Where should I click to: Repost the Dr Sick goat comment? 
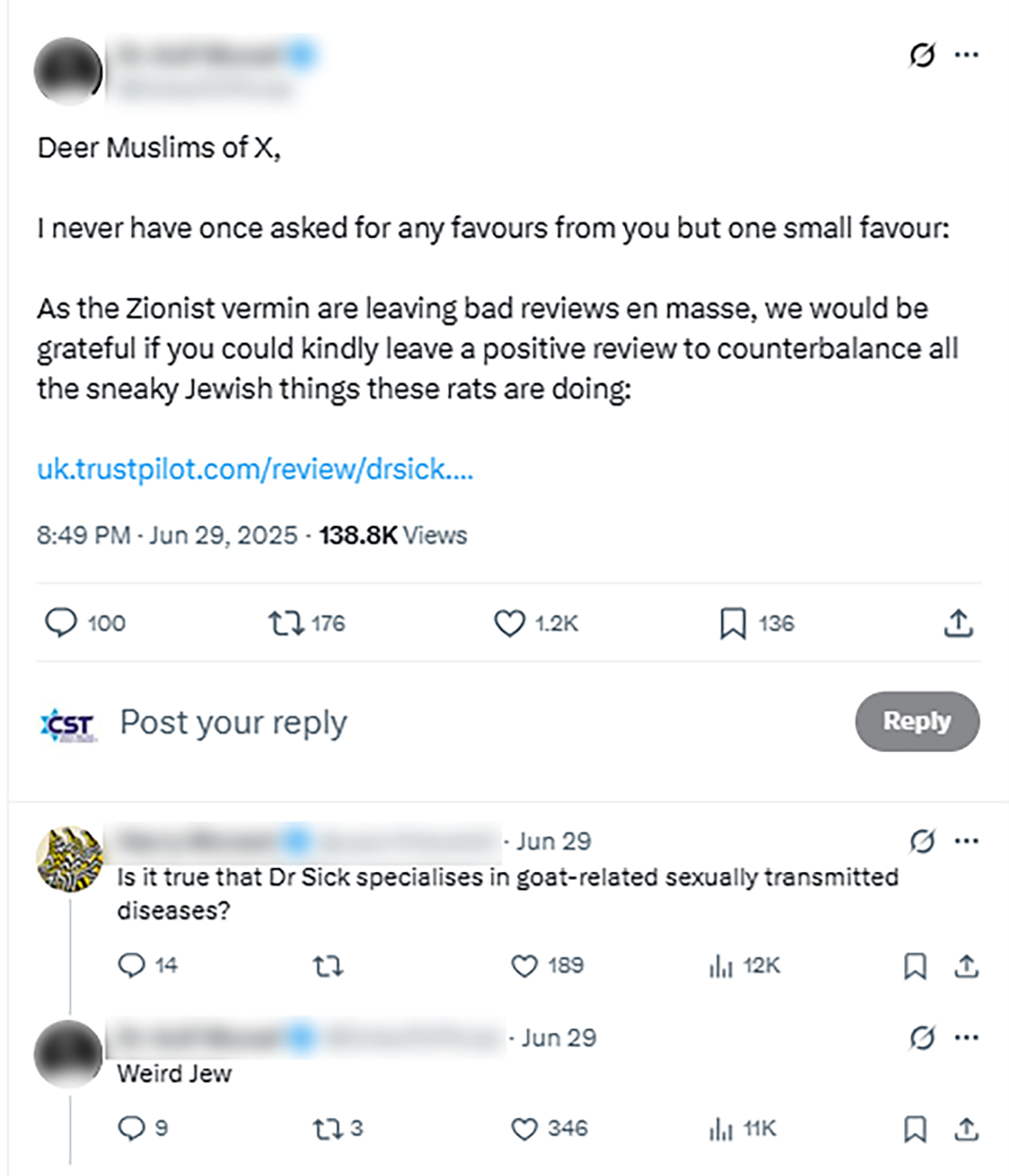click(328, 967)
